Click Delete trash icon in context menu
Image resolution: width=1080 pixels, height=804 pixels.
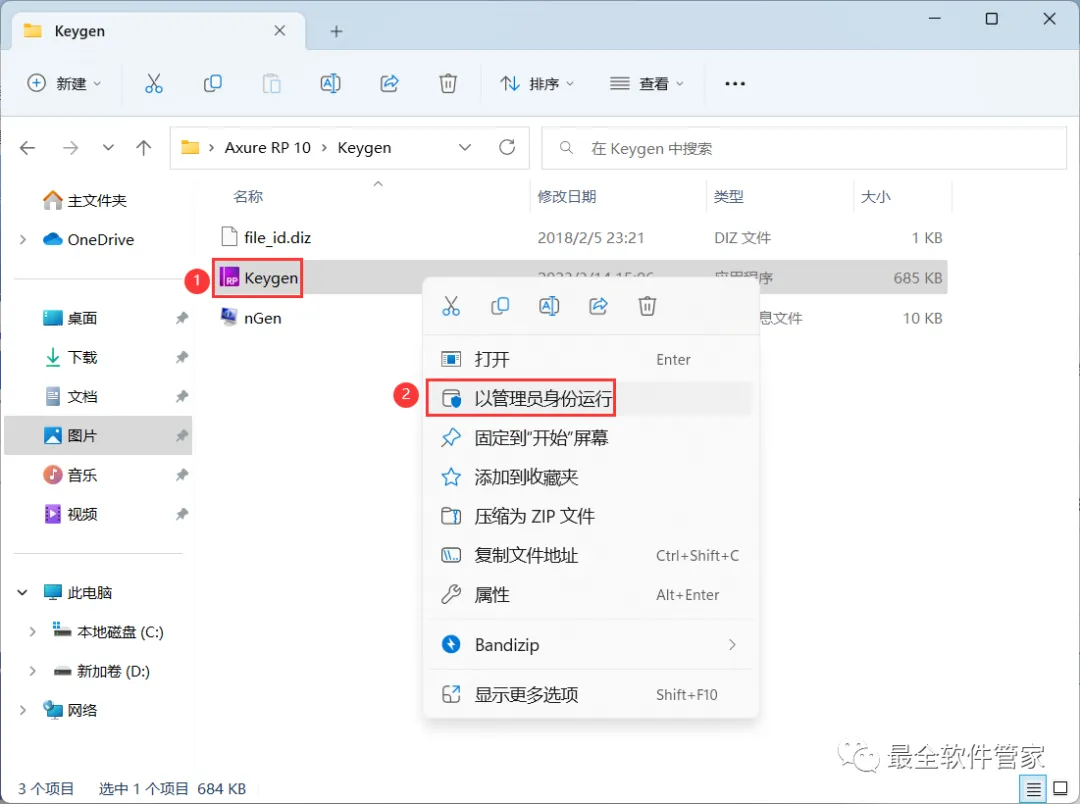(647, 306)
